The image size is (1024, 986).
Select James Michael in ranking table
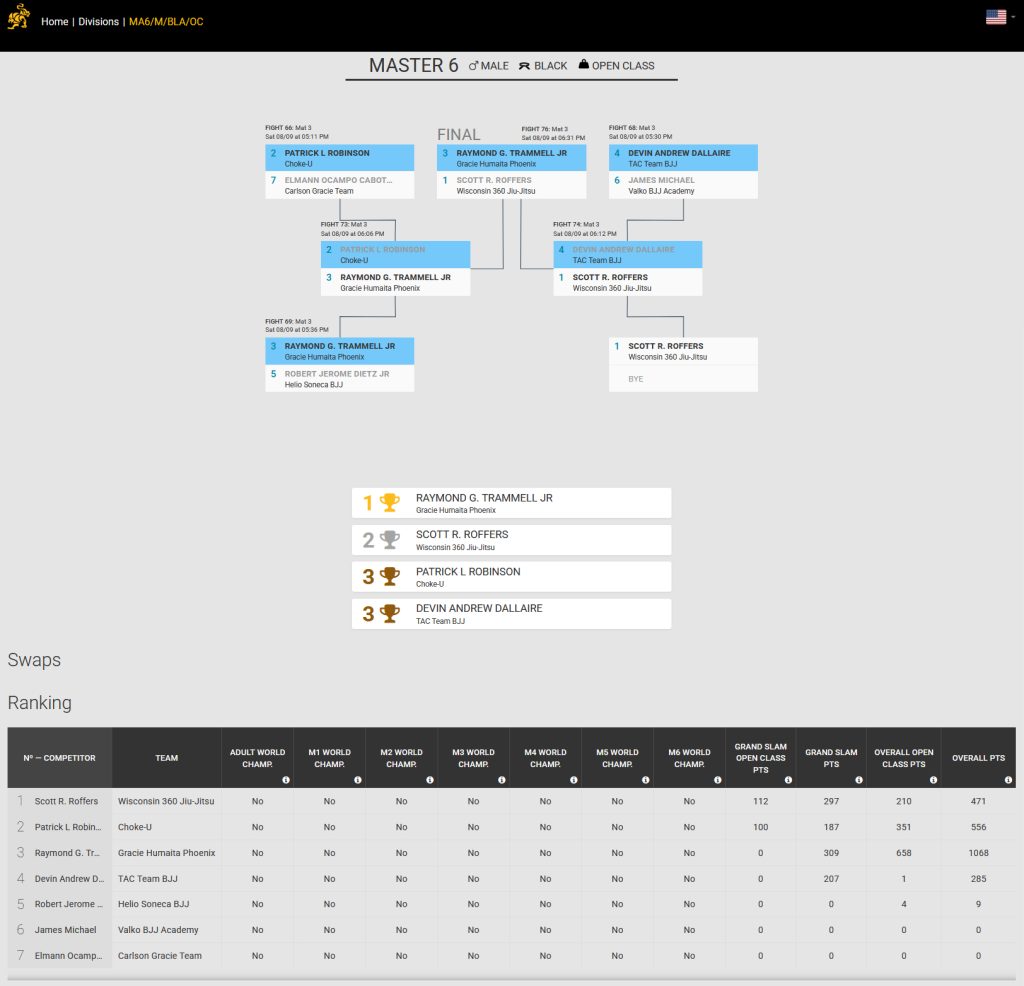pyautogui.click(x=65, y=930)
